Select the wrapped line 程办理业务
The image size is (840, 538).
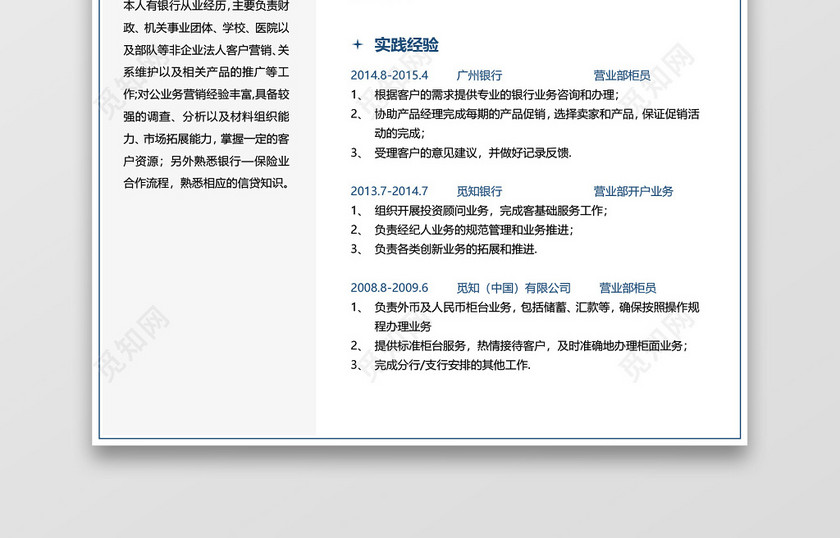point(402,326)
